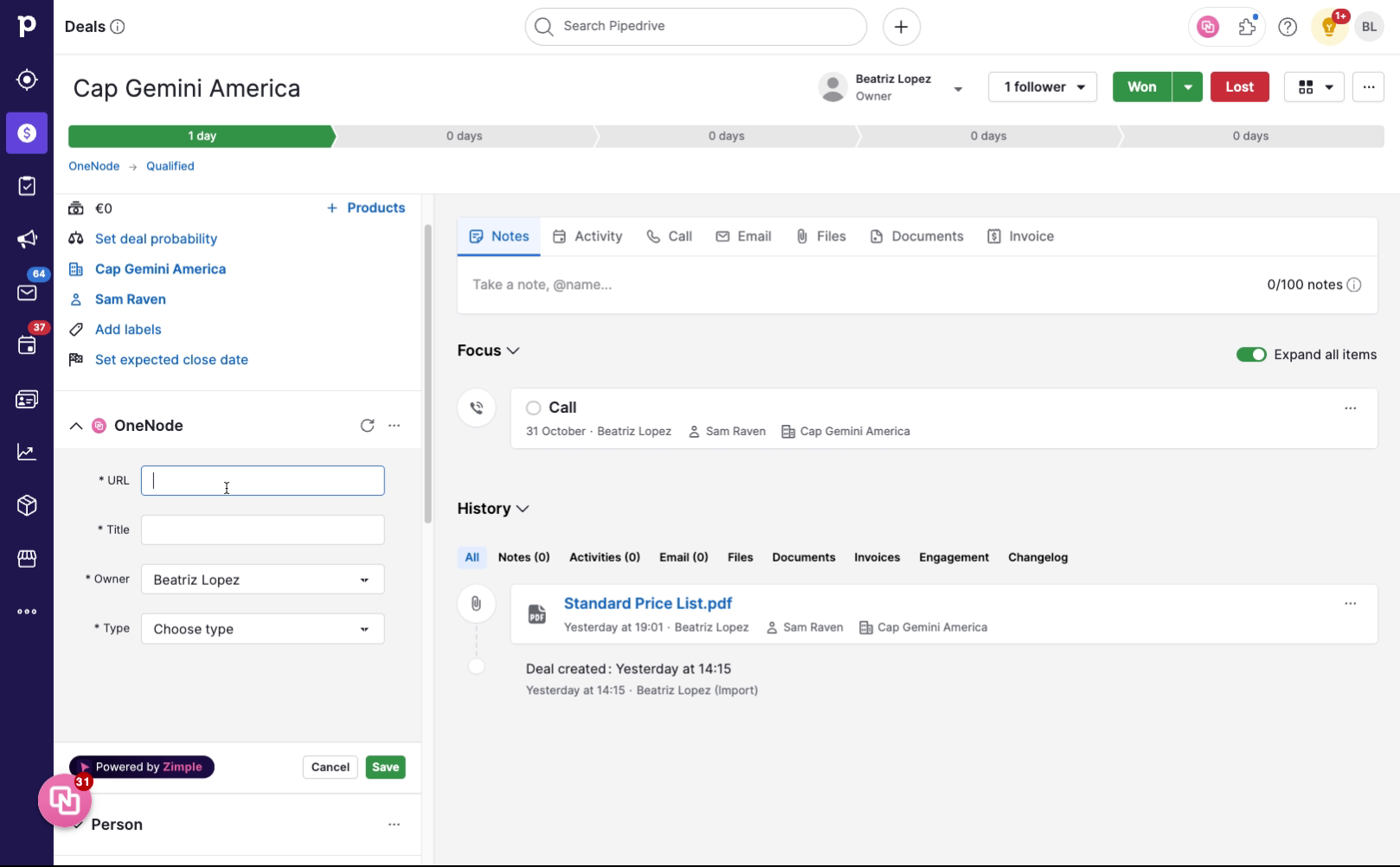The height and width of the screenshot is (867, 1400).
Task: Open the Leads radar icon in sidebar
Action: coord(27,80)
